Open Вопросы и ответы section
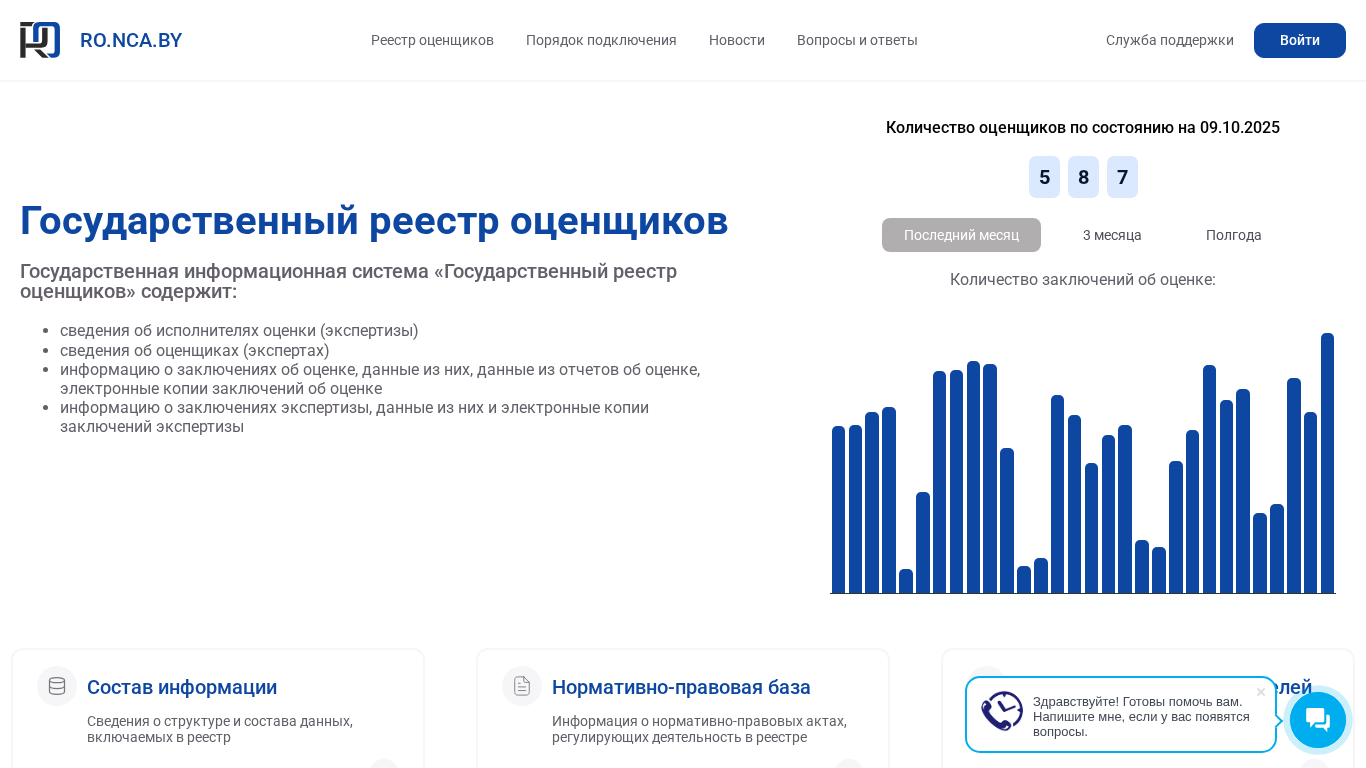Image resolution: width=1366 pixels, height=768 pixels. (857, 40)
